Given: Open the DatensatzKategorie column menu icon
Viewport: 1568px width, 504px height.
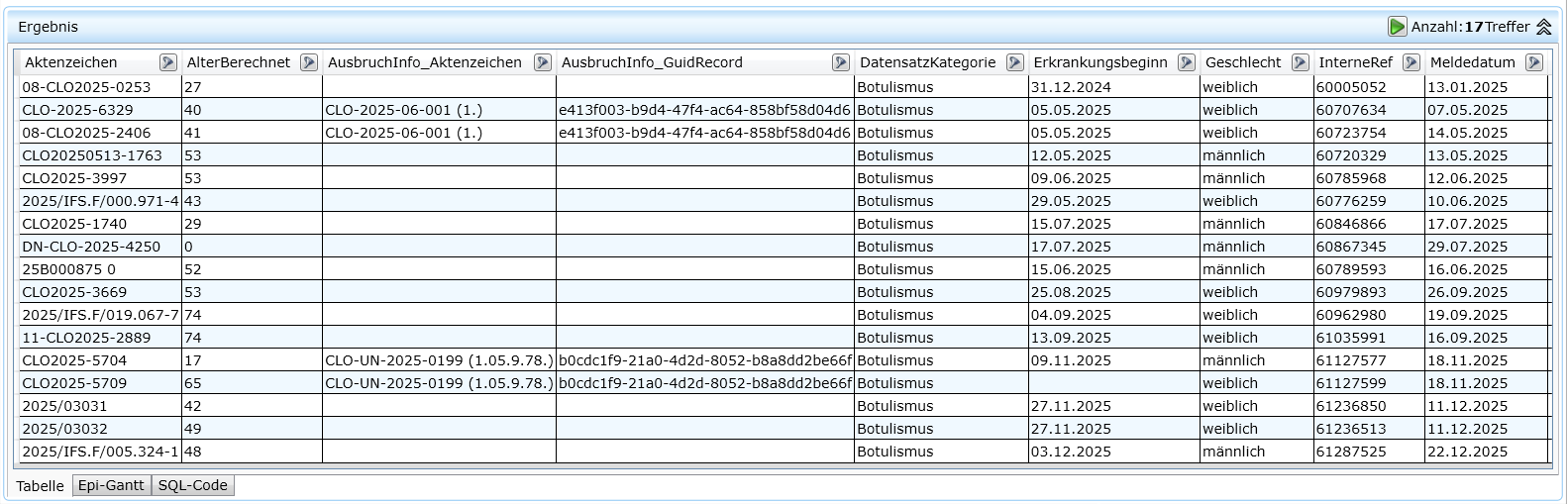Looking at the screenshot, I should (1014, 62).
